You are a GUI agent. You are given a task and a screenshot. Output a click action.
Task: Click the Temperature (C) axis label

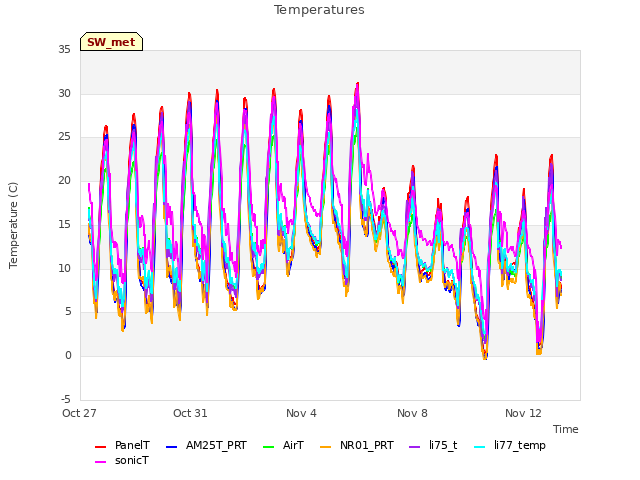(x=13, y=225)
